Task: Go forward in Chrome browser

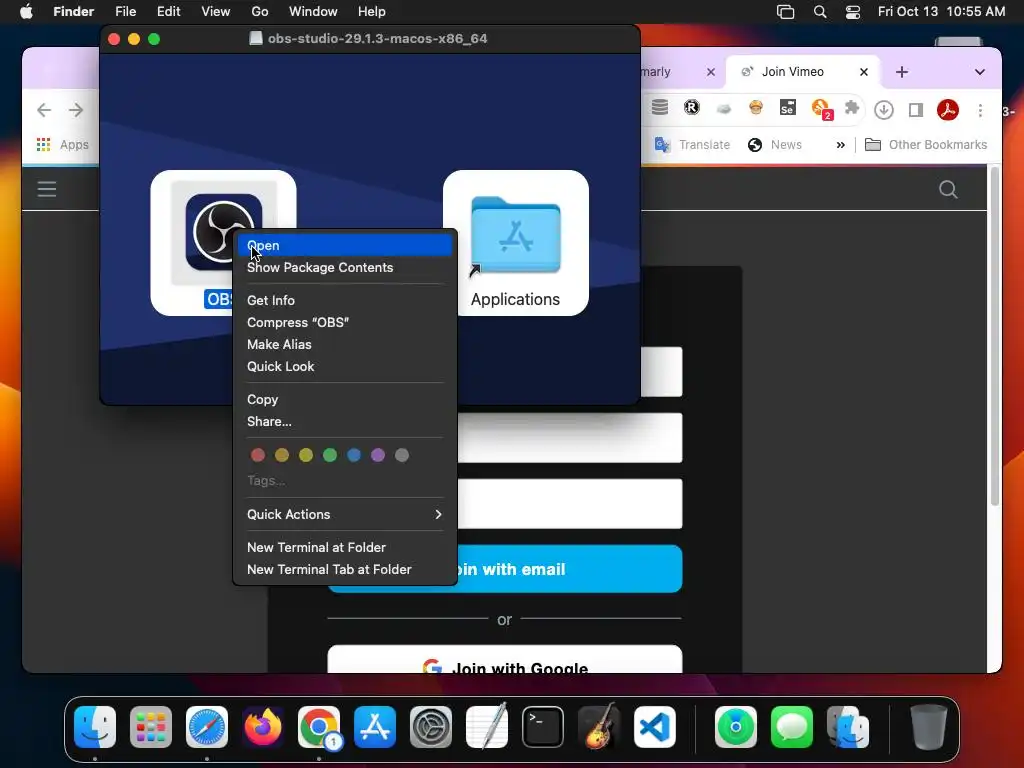Action: pos(76,110)
